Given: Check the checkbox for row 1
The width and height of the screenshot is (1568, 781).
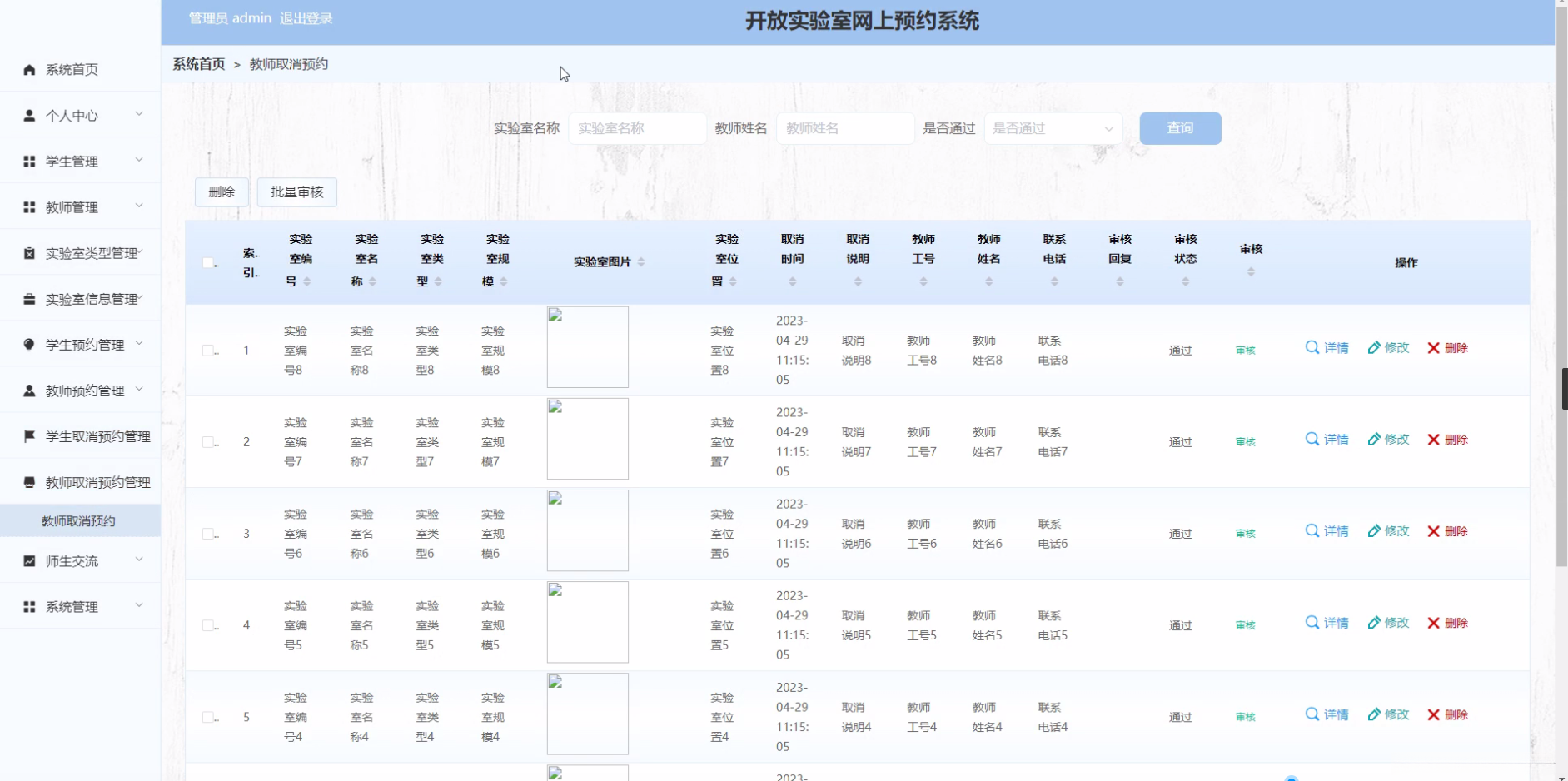Looking at the screenshot, I should [x=208, y=351].
